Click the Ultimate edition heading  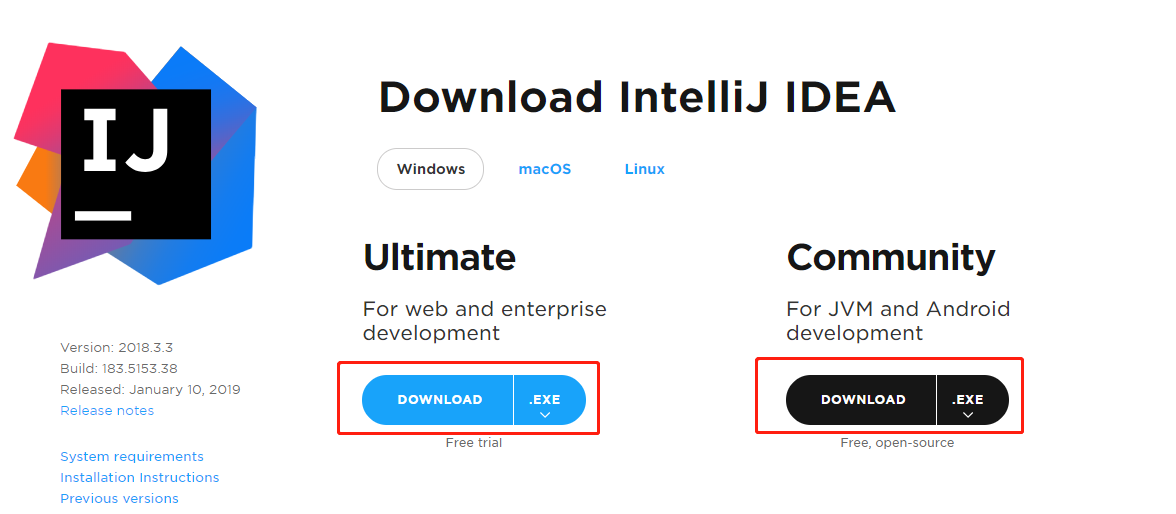click(440, 257)
